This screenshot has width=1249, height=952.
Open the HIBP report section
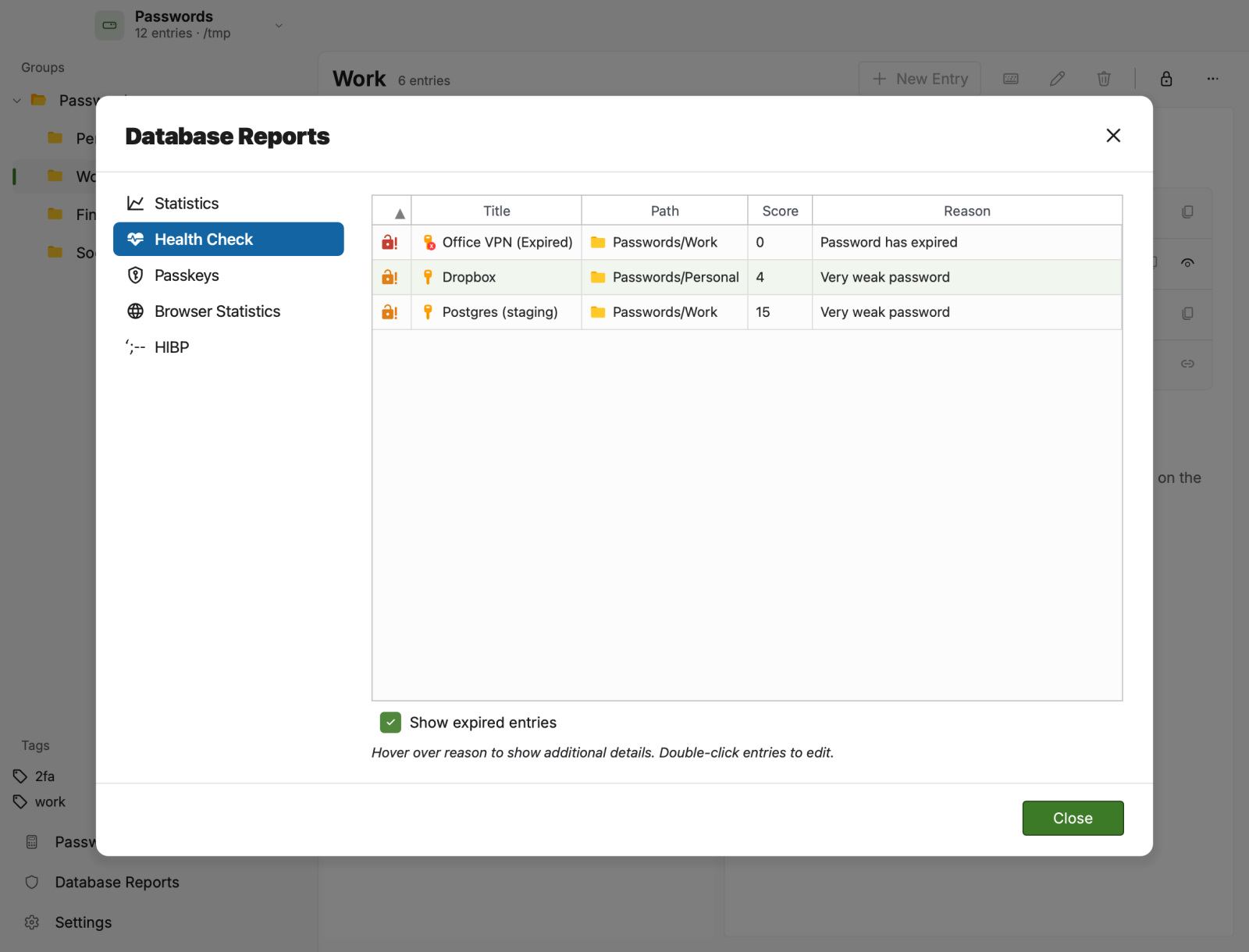(228, 346)
